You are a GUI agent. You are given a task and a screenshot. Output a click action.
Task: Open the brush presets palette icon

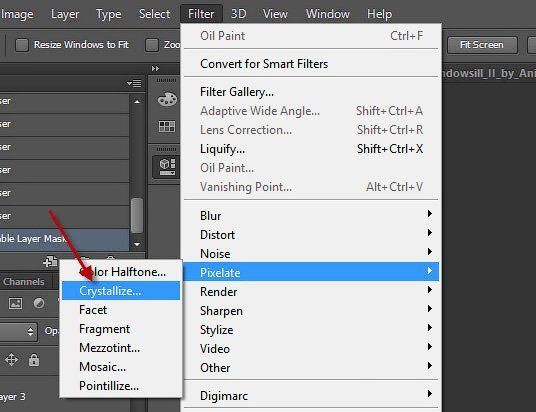tap(167, 99)
